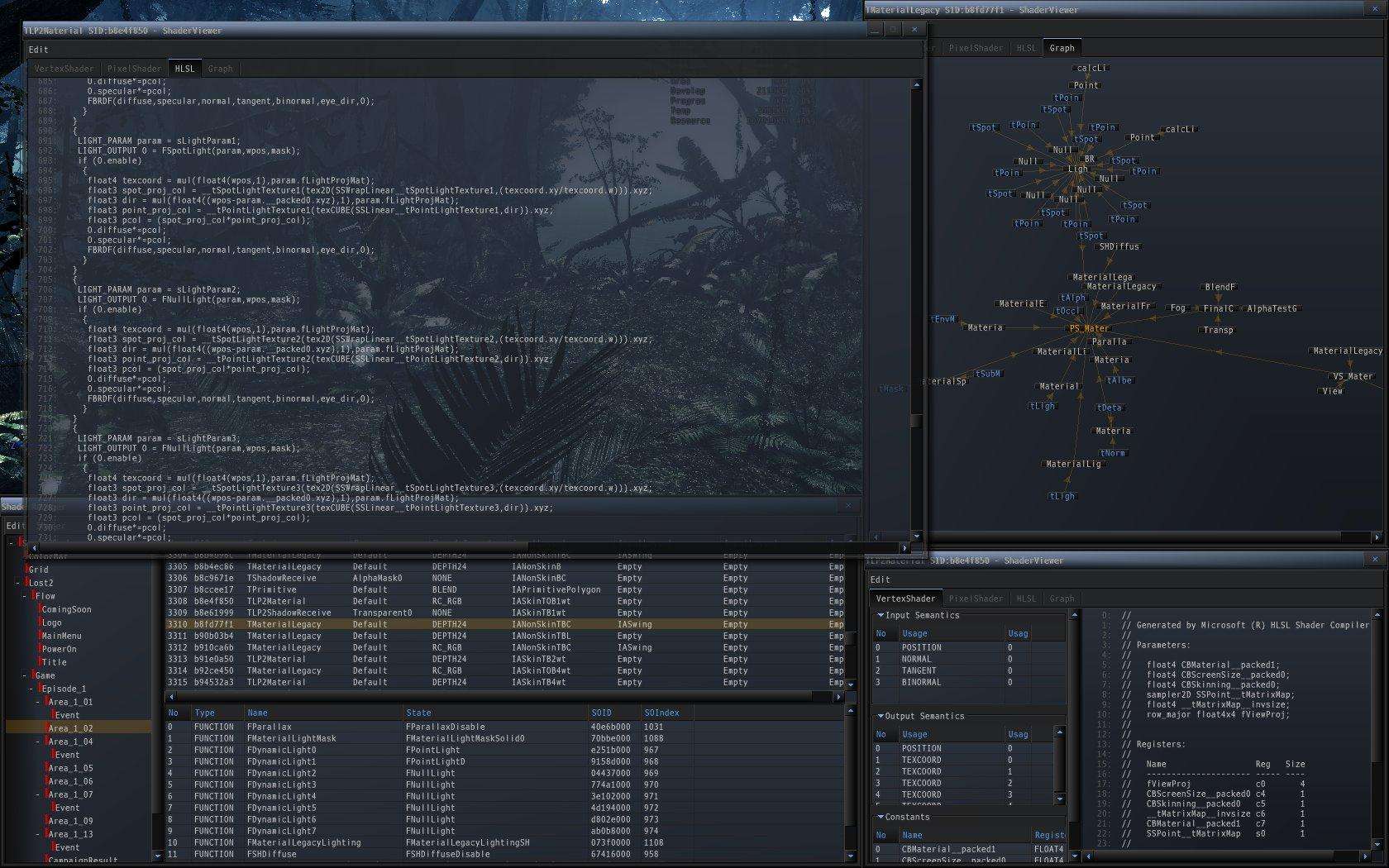Select the PS_Mater node in graph
Viewport: 1389px width, 868px height.
tap(1089, 328)
